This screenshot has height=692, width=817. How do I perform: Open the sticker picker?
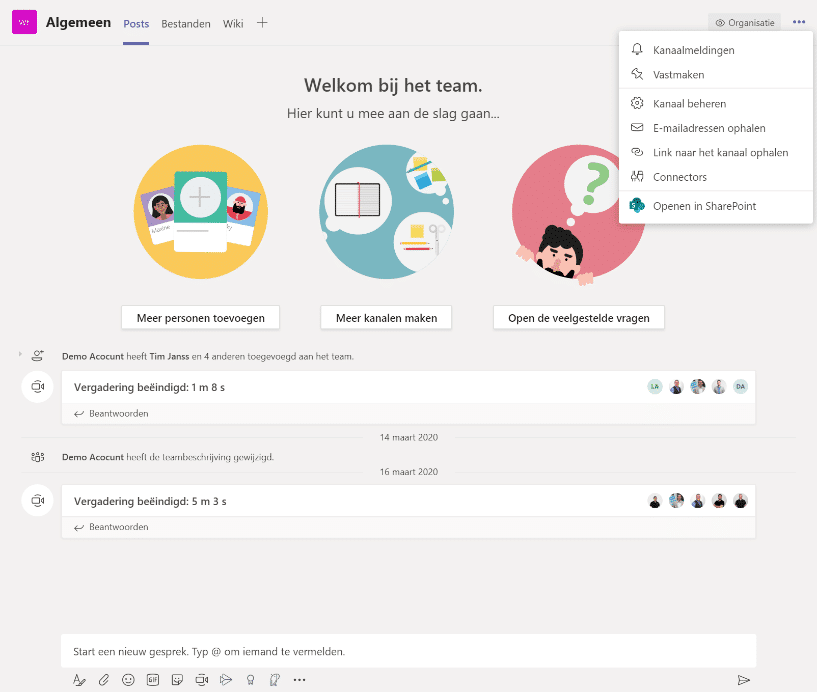pyautogui.click(x=177, y=680)
